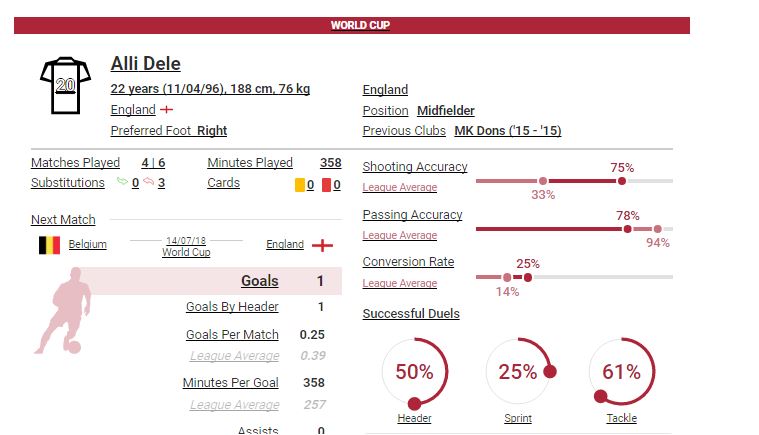Click the World Cup header banner
759x435 pixels.
(x=352, y=25)
